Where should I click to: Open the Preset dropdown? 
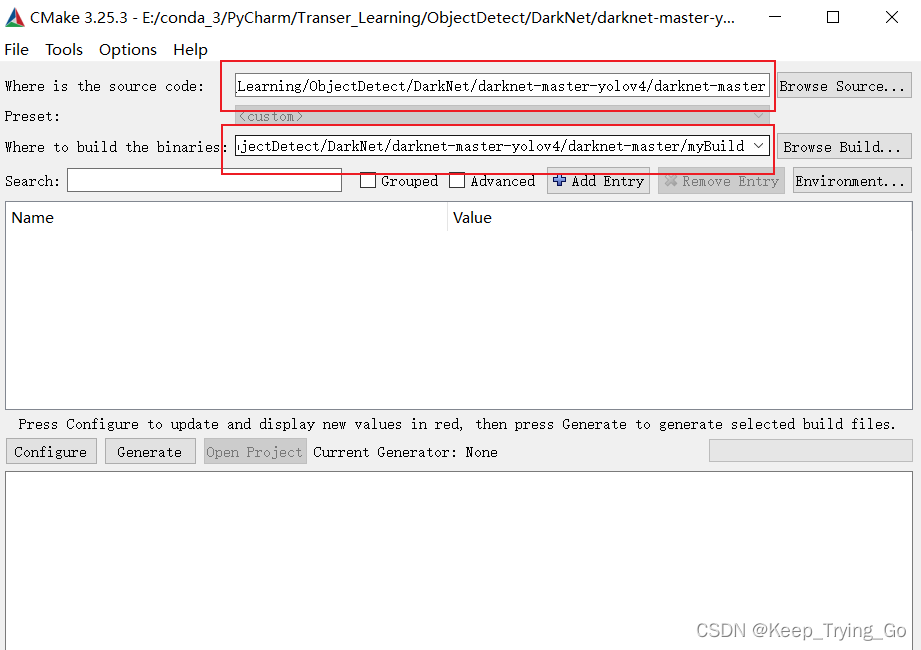[x=756, y=116]
